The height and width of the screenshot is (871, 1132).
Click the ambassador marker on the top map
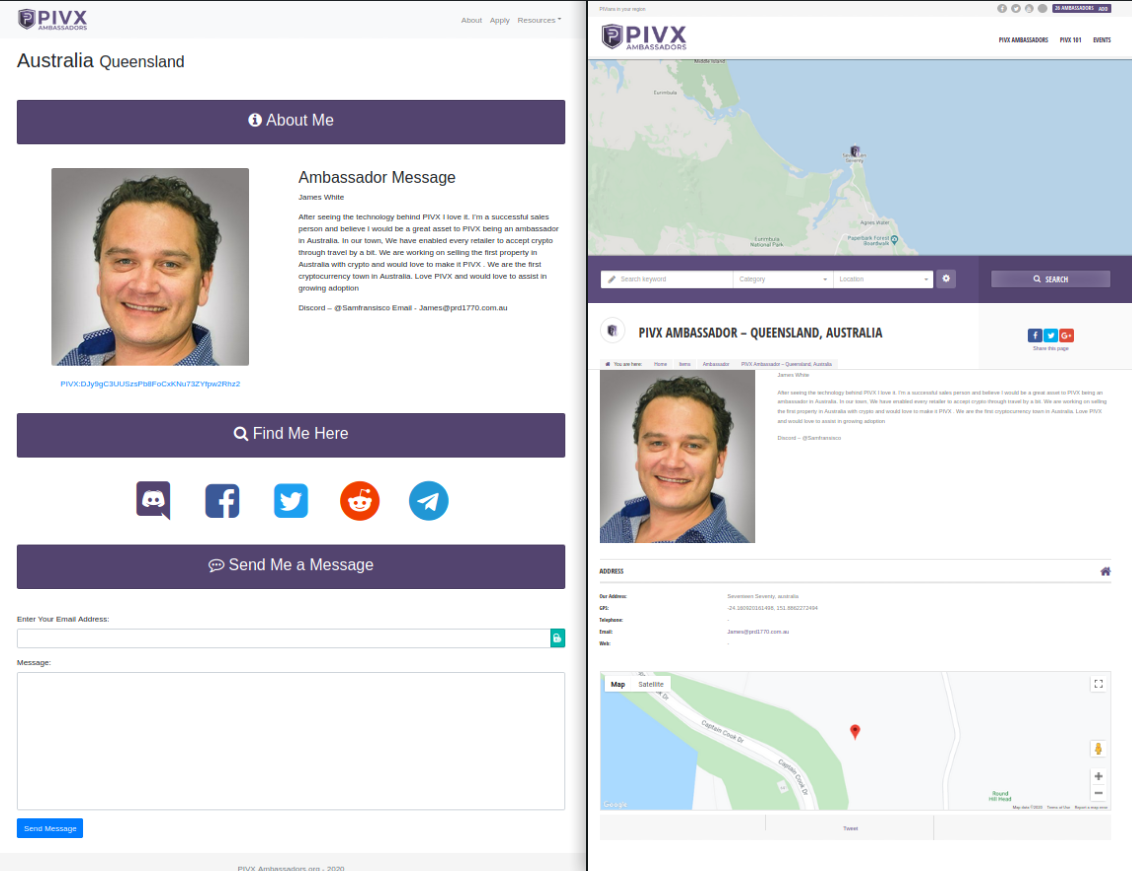tap(855, 152)
